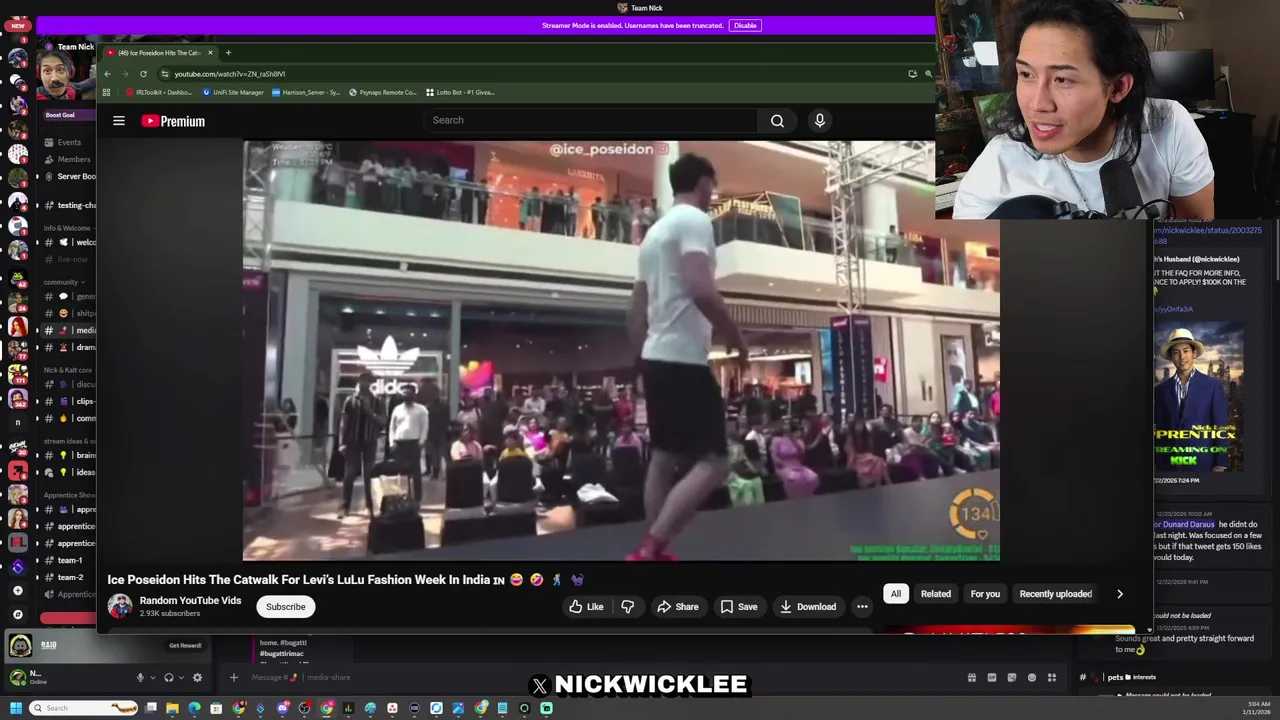
Task: Click the plus attachment button in Discord
Action: coord(233,677)
